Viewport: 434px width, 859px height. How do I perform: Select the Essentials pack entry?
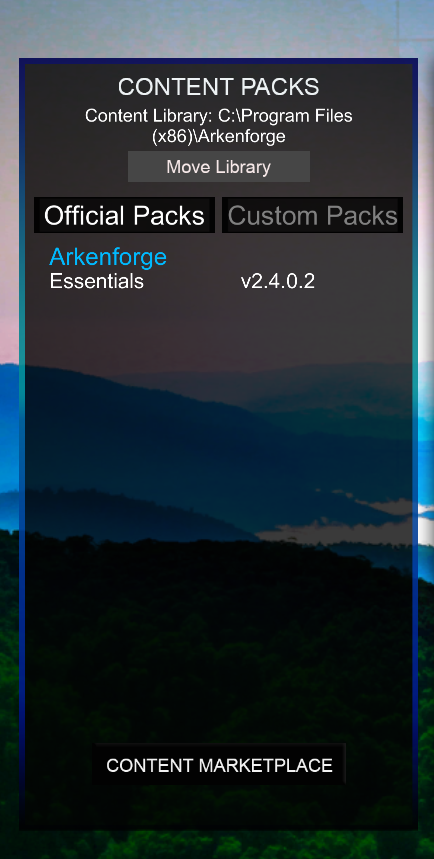coord(96,282)
